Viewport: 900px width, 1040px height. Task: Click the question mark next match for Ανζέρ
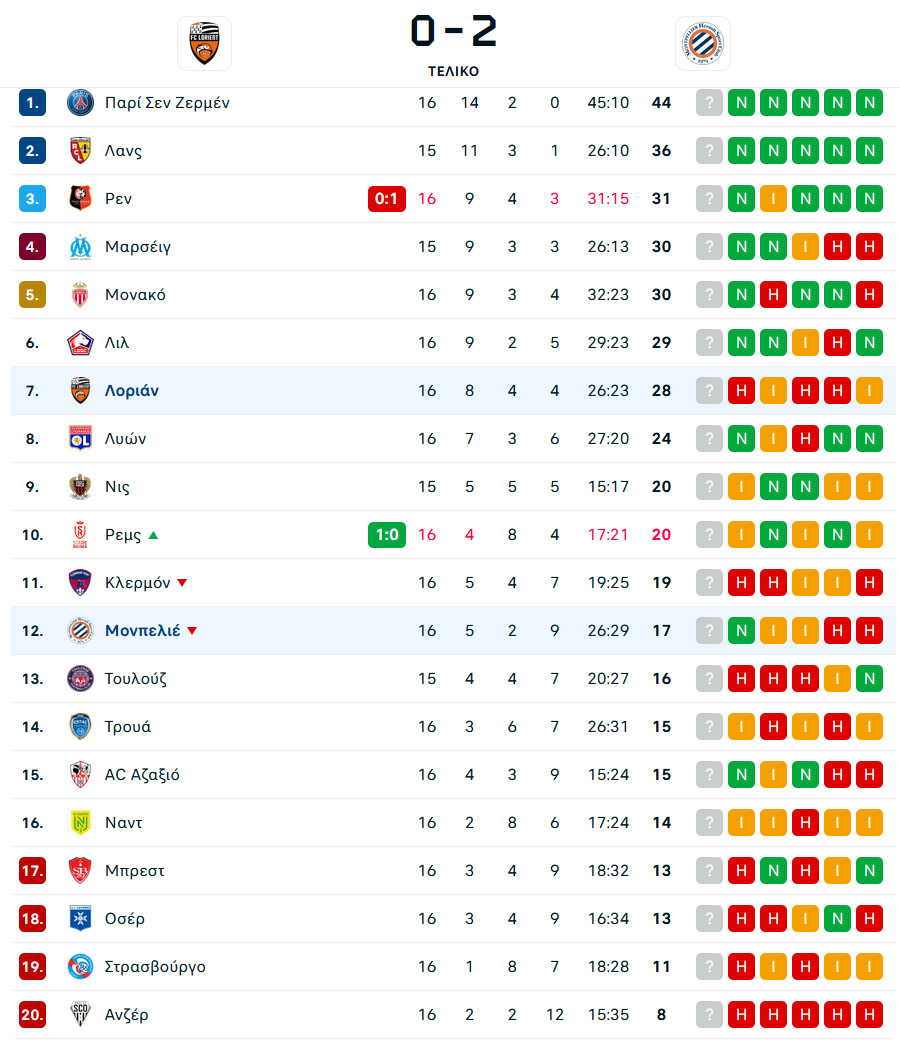point(709,1014)
